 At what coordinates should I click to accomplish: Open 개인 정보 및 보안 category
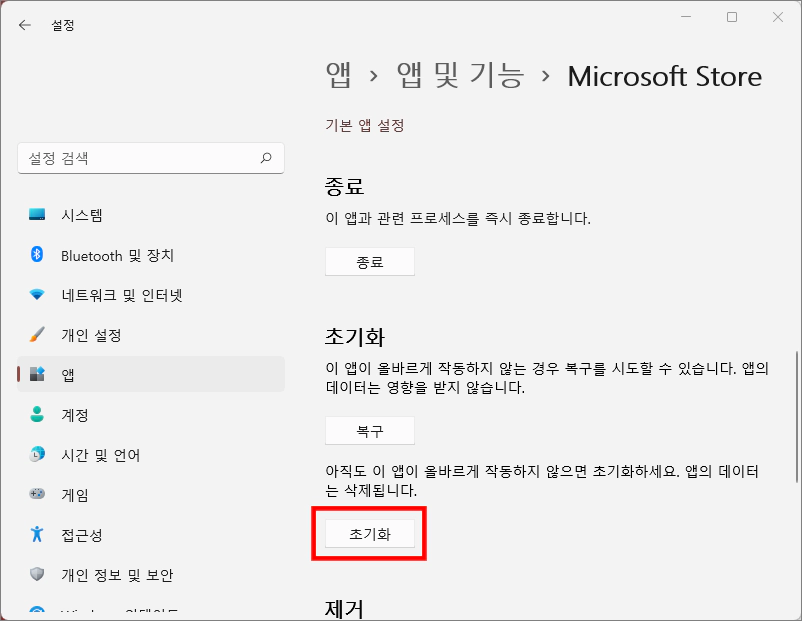pos(151,574)
